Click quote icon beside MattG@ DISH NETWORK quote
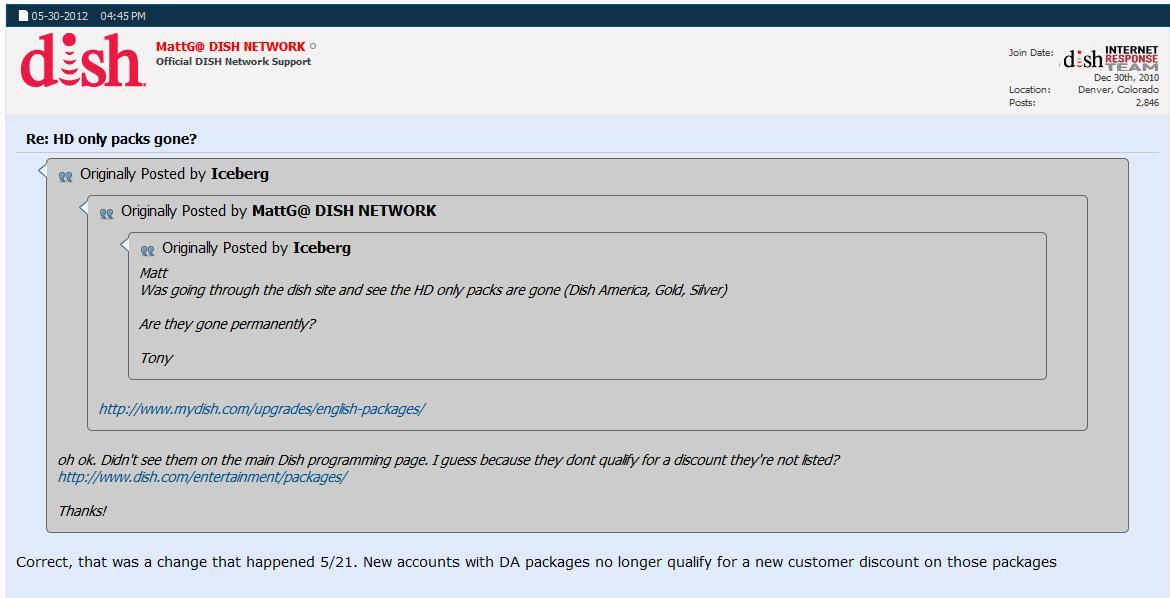The image size is (1170, 598). point(107,214)
